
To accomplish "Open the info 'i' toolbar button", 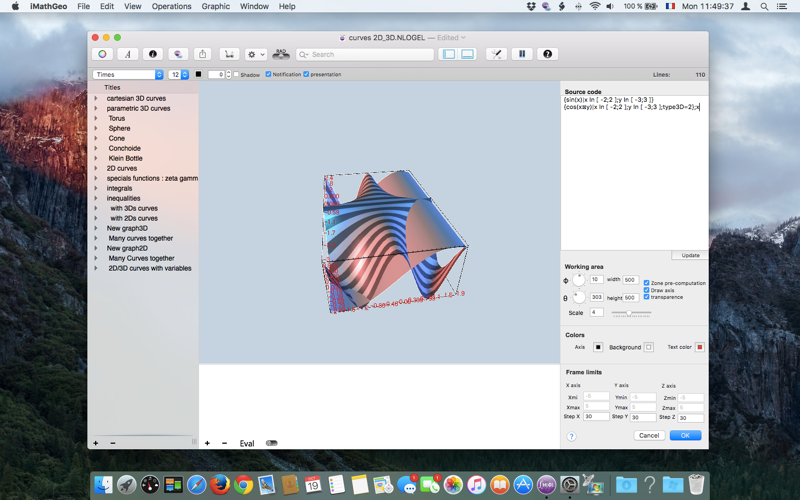I will point(153,54).
